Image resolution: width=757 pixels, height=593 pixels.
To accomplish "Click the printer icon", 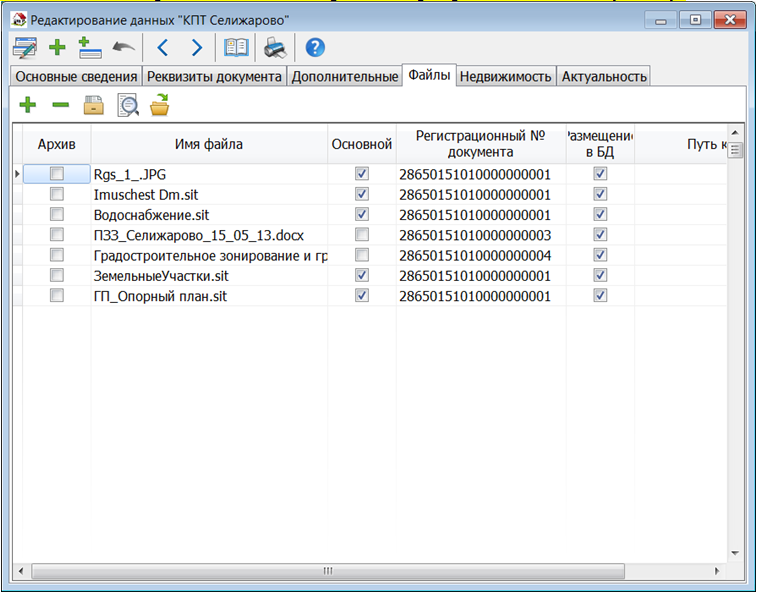I will coord(274,47).
